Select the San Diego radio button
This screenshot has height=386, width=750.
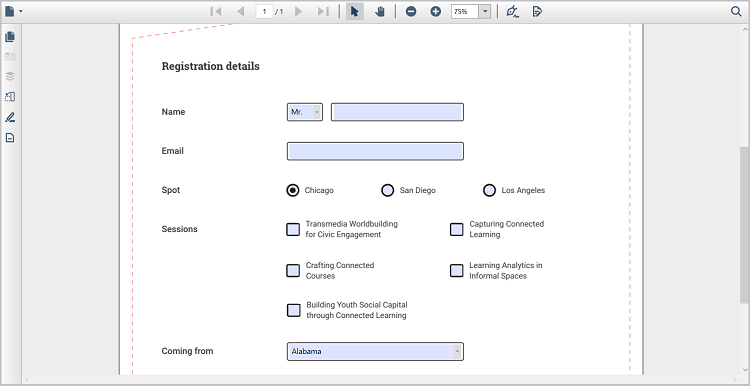click(387, 190)
